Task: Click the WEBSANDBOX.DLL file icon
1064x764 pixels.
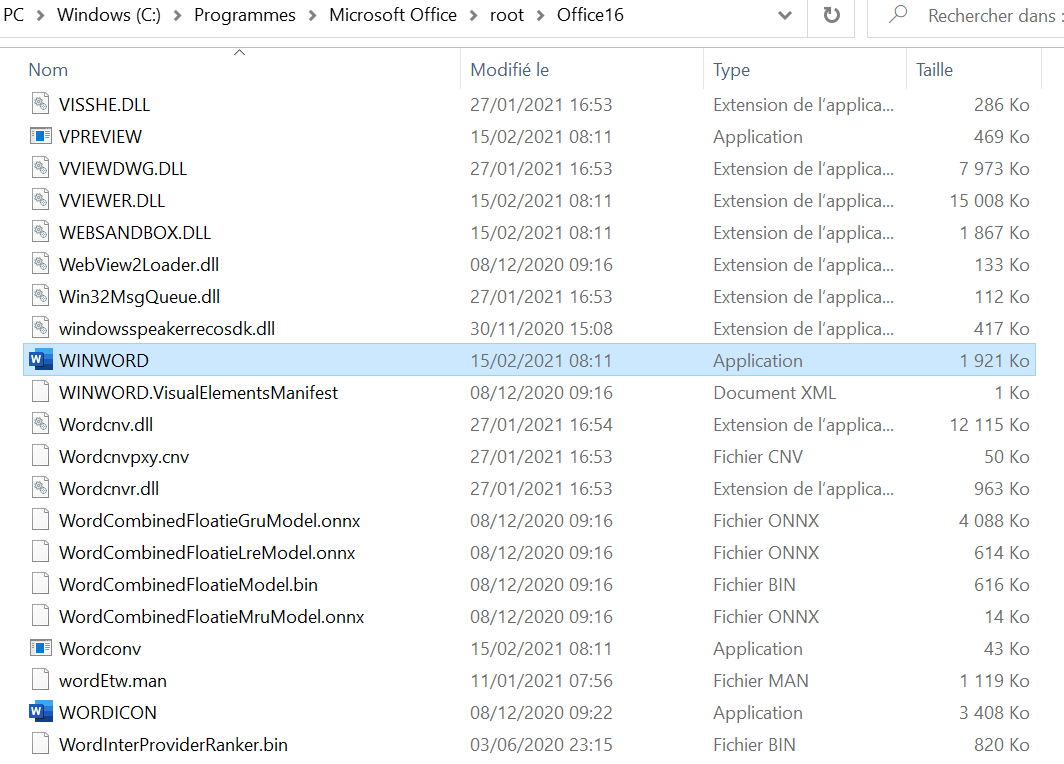Action: pyautogui.click(x=41, y=232)
